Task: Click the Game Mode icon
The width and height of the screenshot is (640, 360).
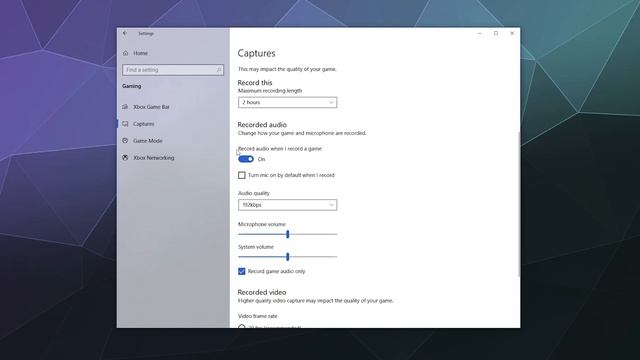Action: point(125,141)
